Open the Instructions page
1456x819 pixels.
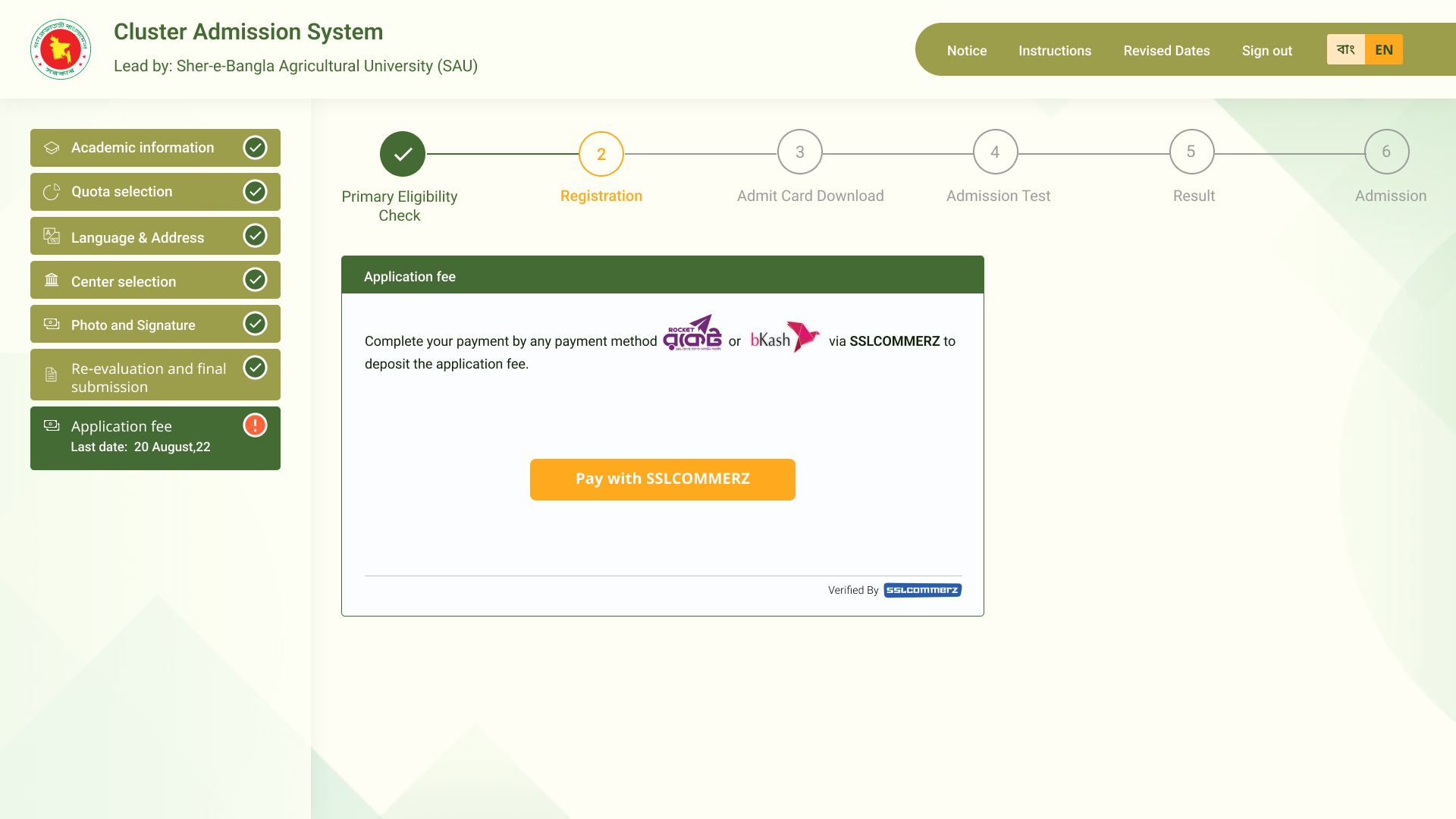(x=1054, y=51)
